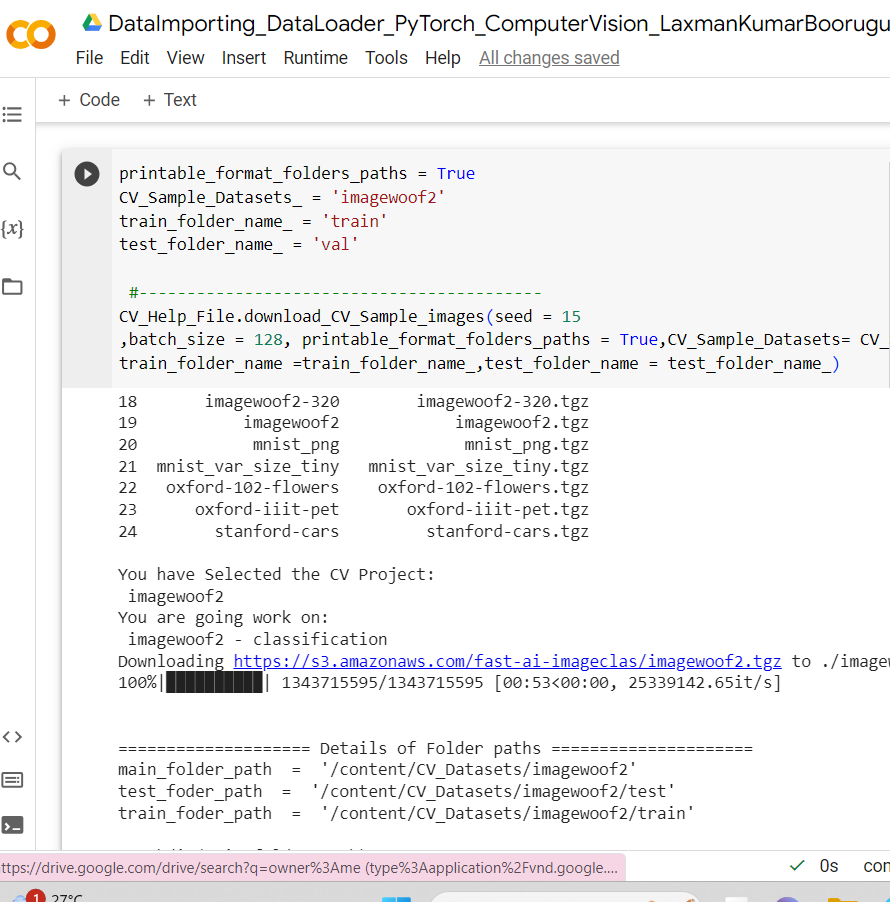Open the File menu

(89, 58)
